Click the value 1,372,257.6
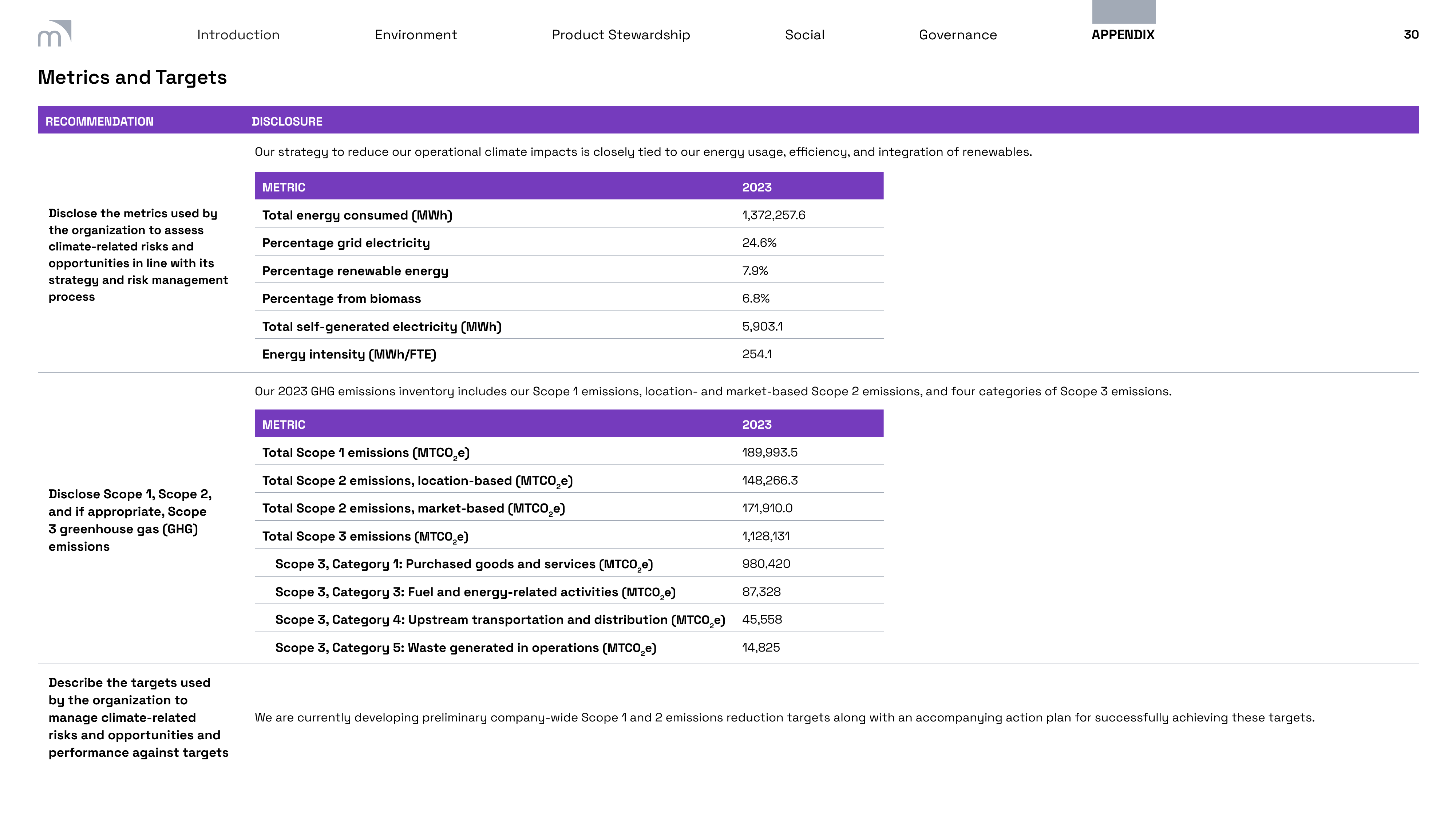This screenshot has width=1456, height=819. pos(774,215)
